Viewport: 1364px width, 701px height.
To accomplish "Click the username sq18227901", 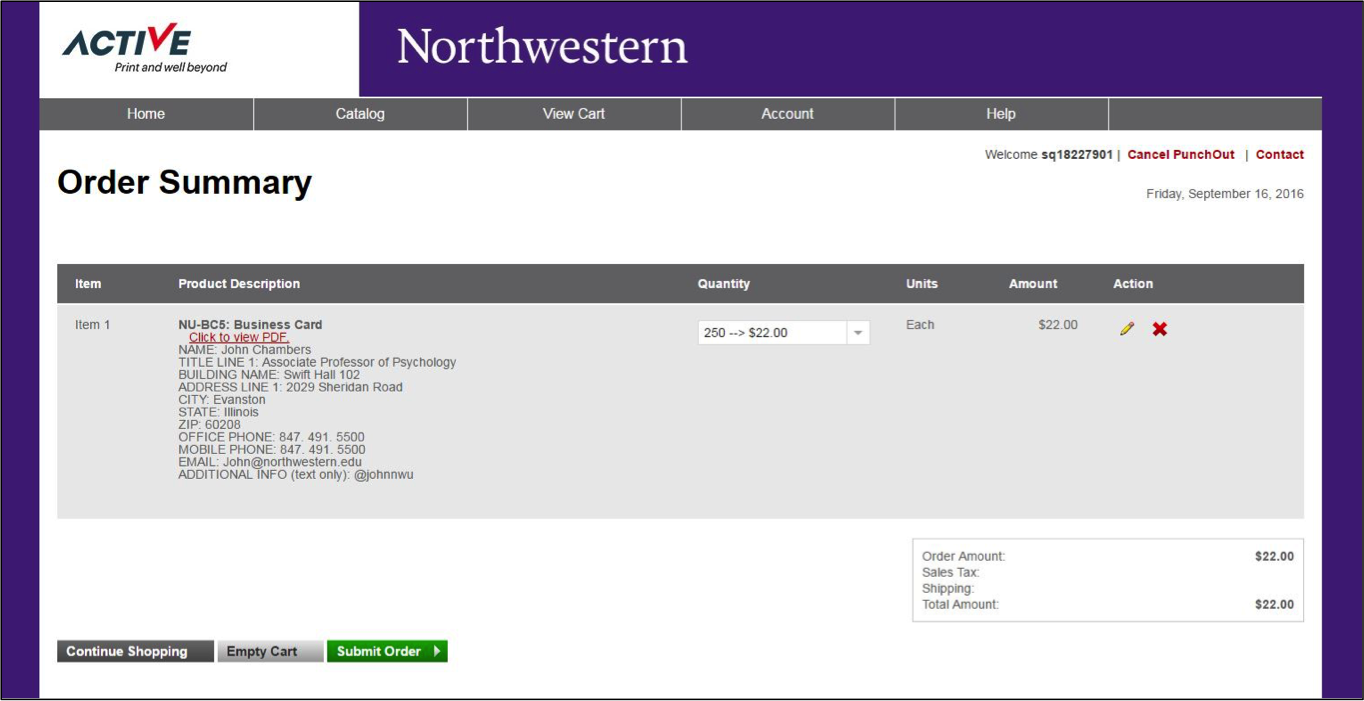I will click(x=1077, y=155).
